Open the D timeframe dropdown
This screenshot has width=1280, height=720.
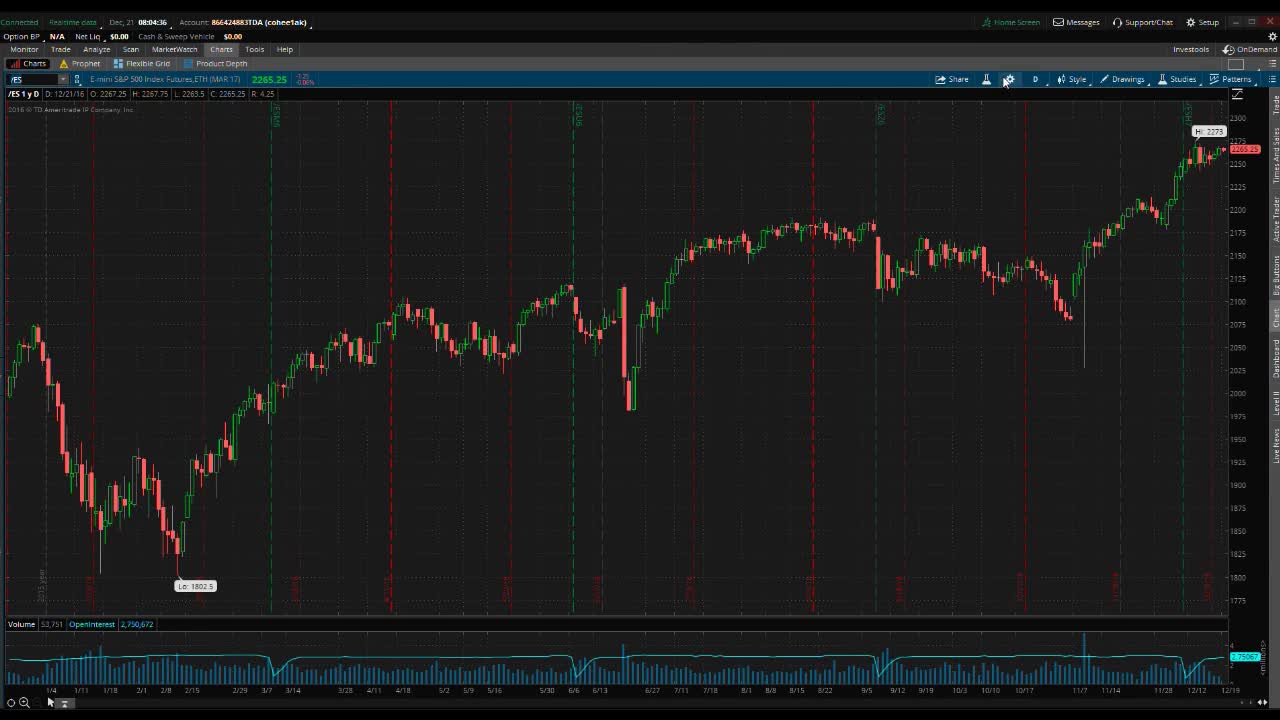(1035, 79)
